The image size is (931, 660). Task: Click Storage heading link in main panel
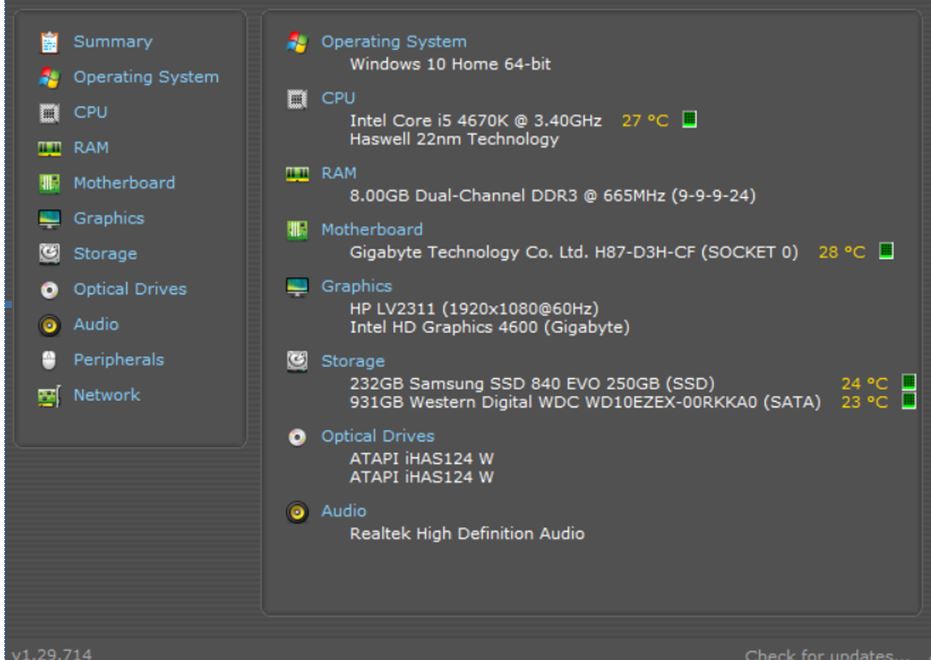[353, 361]
